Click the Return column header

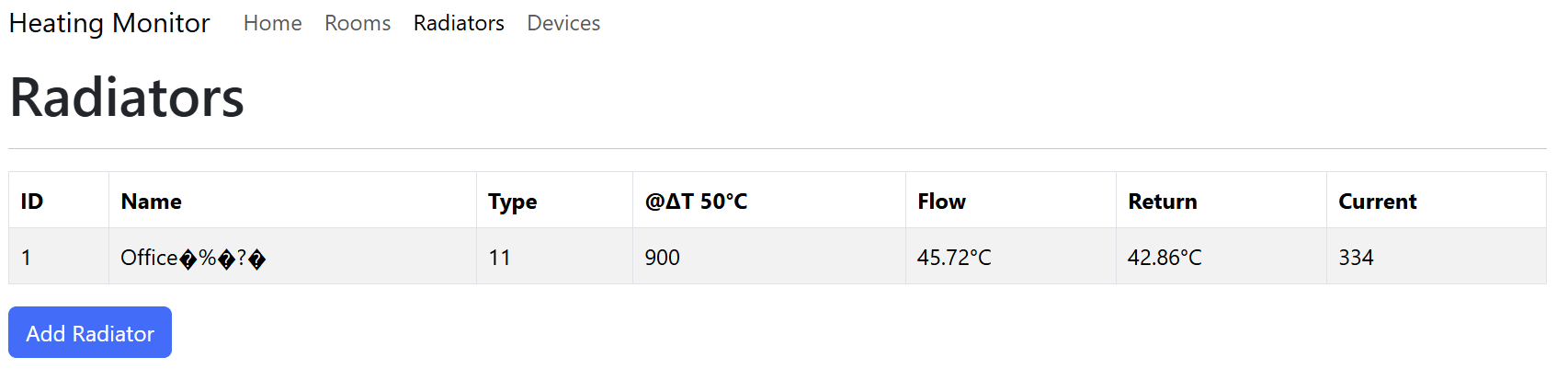(1162, 202)
